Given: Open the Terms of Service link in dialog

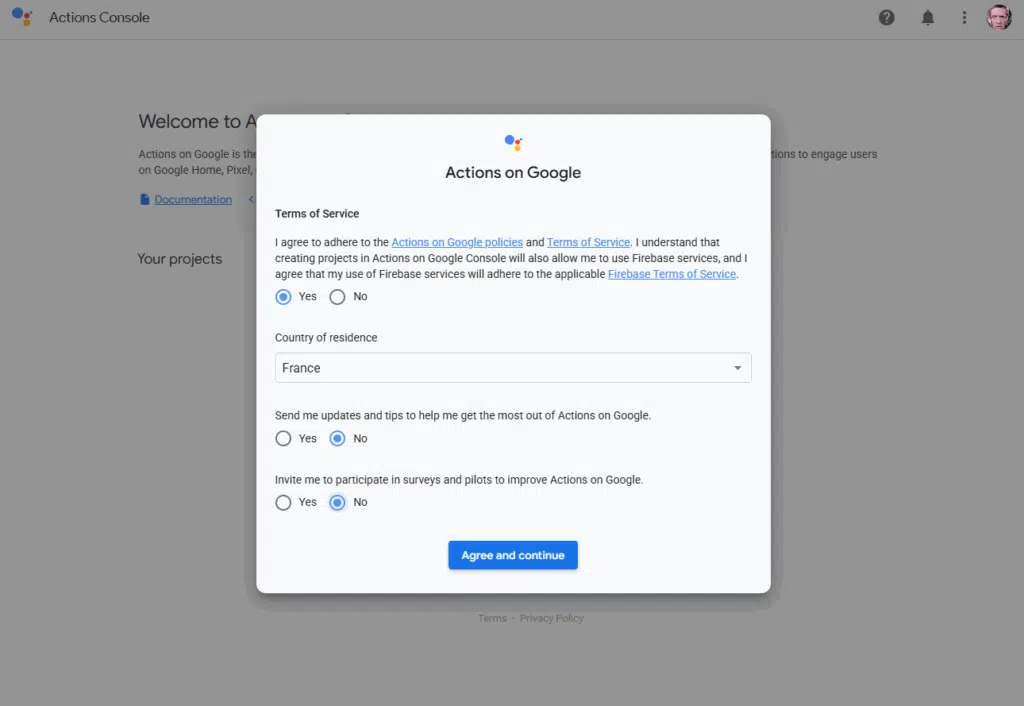Looking at the screenshot, I should point(588,243).
